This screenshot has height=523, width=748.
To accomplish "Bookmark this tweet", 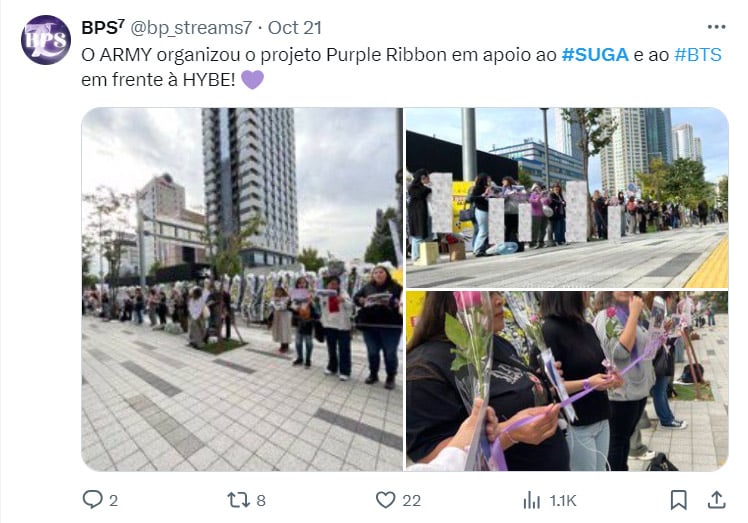I will tap(678, 500).
